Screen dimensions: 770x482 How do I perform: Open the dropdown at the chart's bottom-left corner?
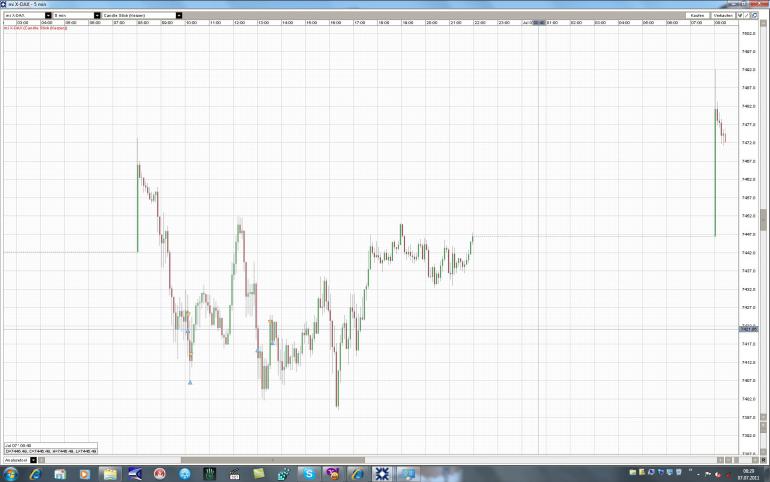[x=33, y=460]
